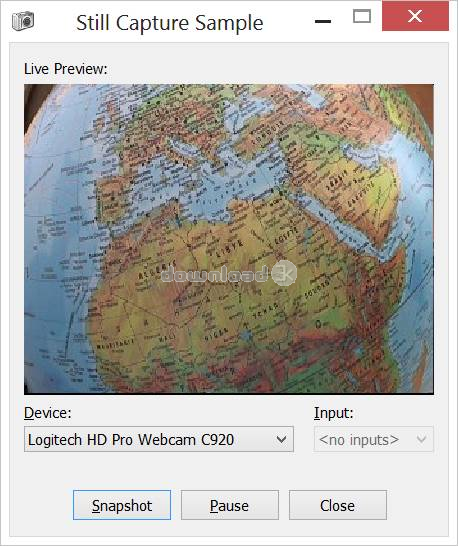Image resolution: width=458 pixels, height=546 pixels.
Task: Select the Logitech HD Pro Webcam C920 field
Action: pos(159,439)
